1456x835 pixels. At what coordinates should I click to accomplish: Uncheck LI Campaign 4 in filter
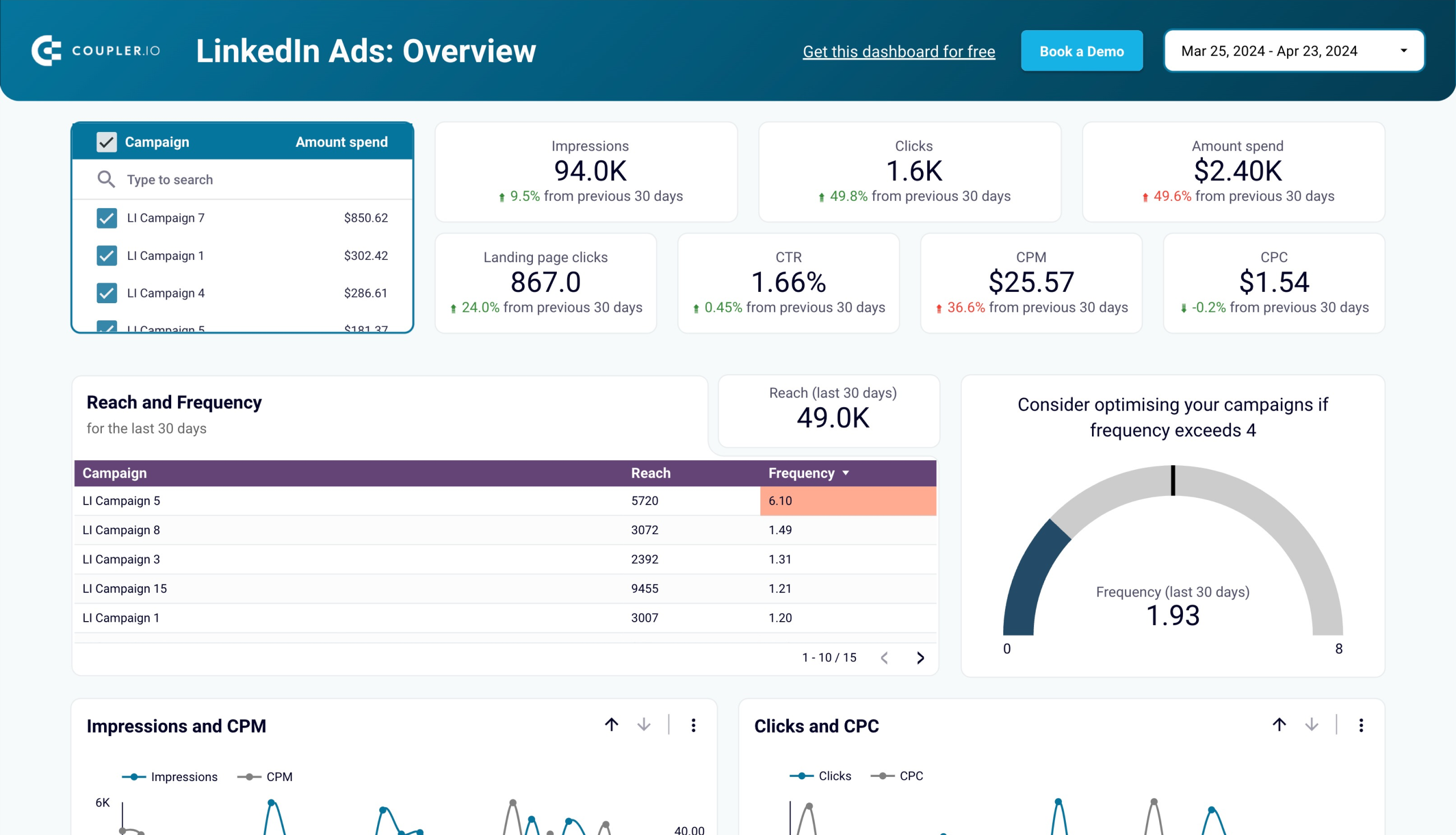pos(107,293)
